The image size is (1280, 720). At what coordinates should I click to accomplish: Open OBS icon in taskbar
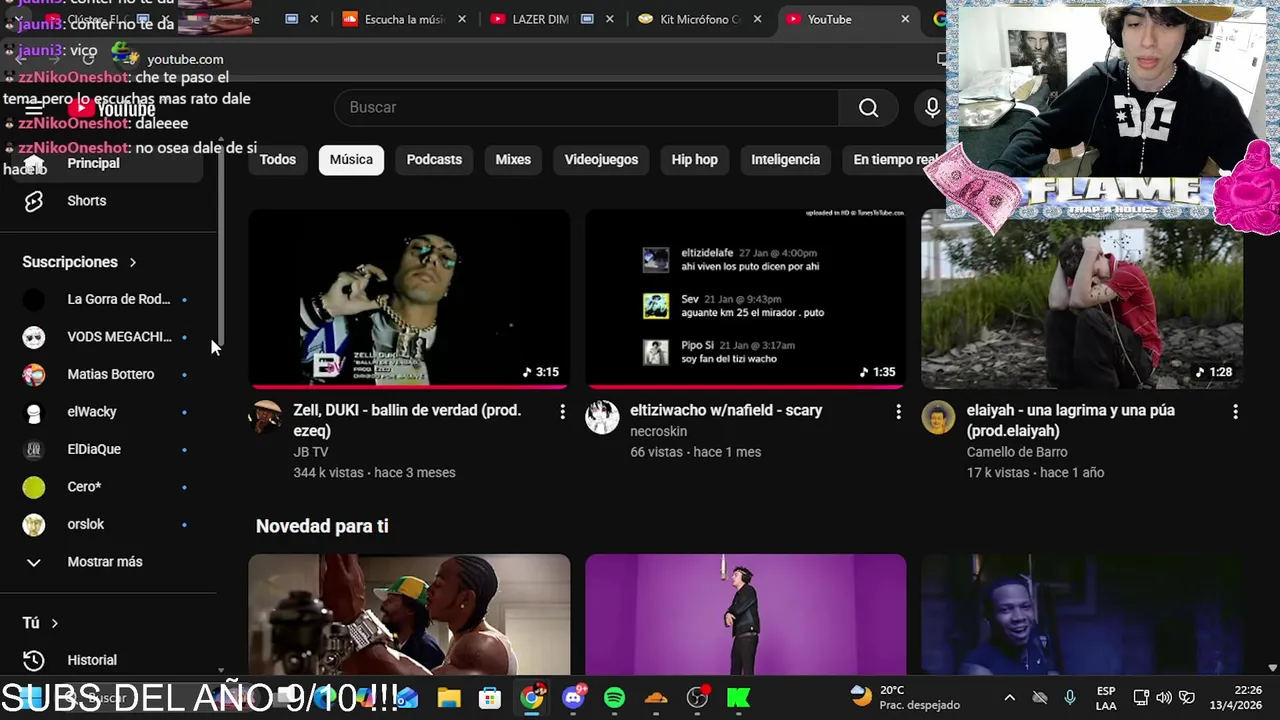697,697
